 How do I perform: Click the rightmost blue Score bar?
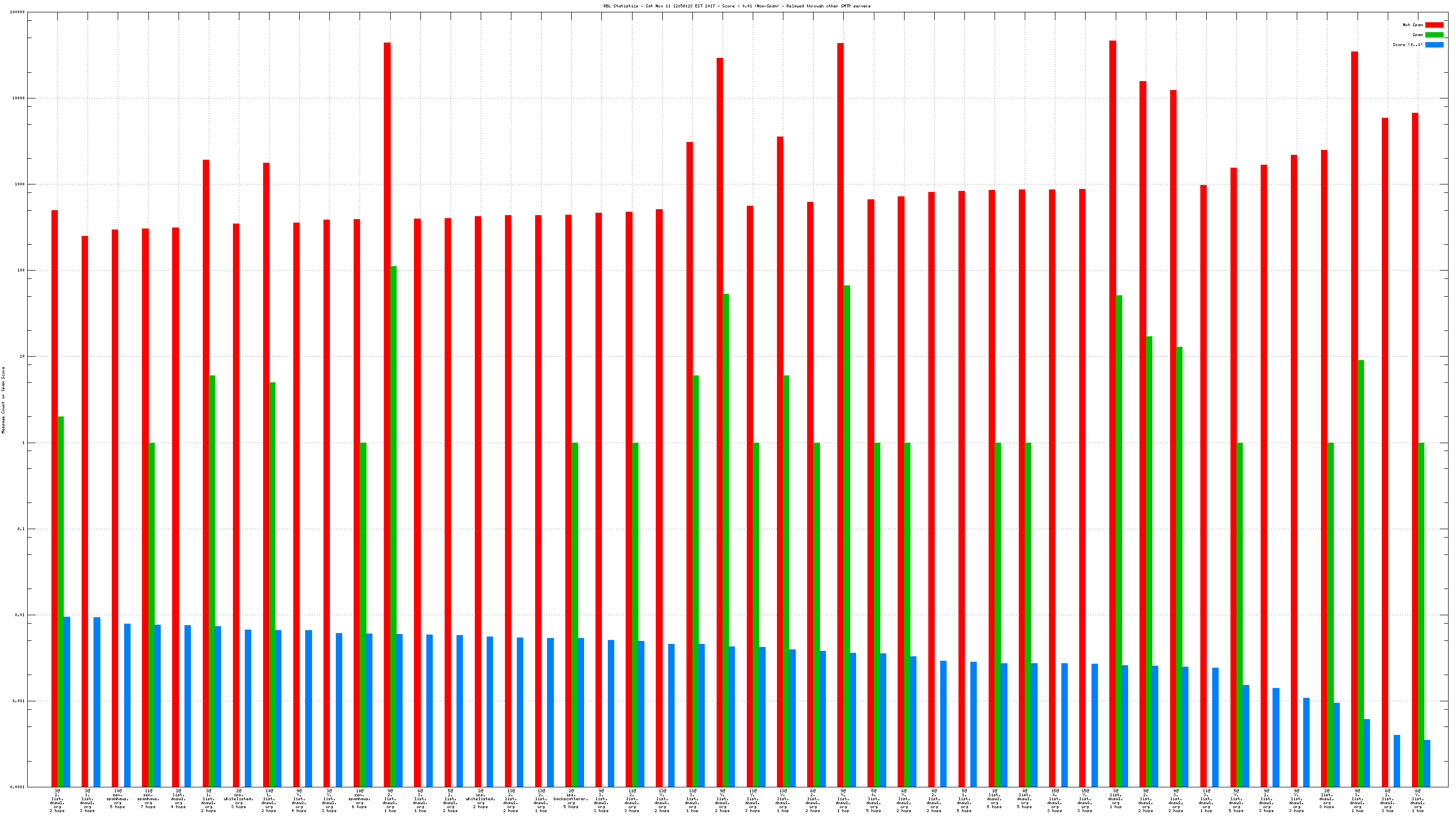(x=1427, y=763)
